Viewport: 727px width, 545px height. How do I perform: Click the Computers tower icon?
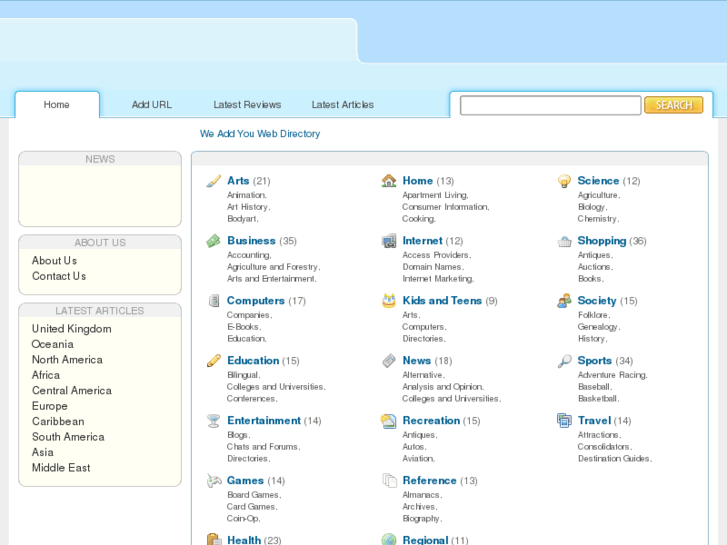(213, 301)
